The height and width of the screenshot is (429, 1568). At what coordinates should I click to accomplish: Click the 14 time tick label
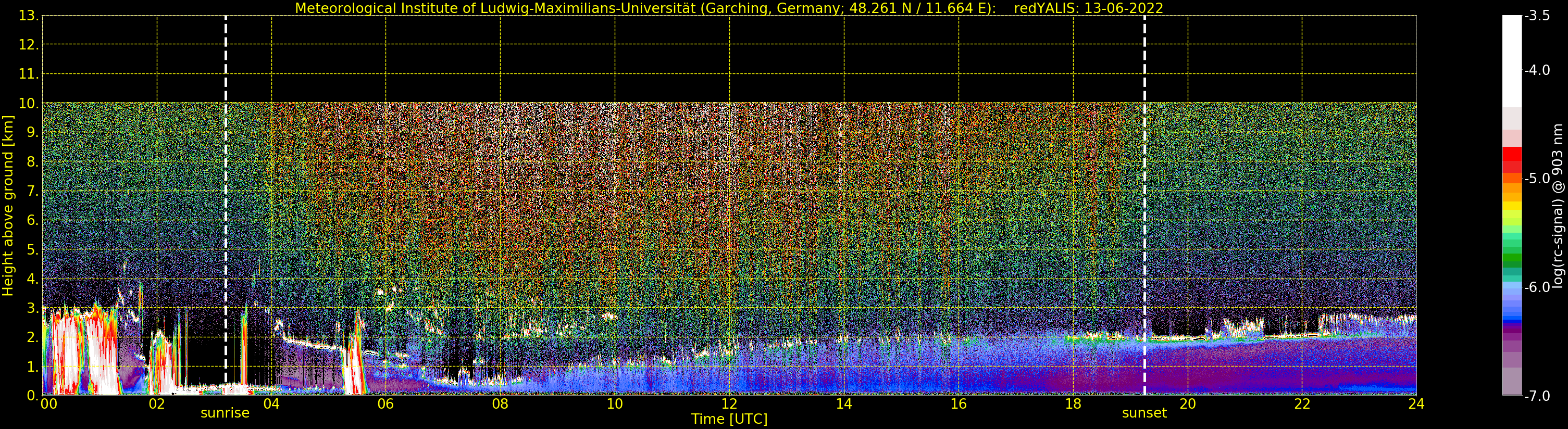click(844, 404)
